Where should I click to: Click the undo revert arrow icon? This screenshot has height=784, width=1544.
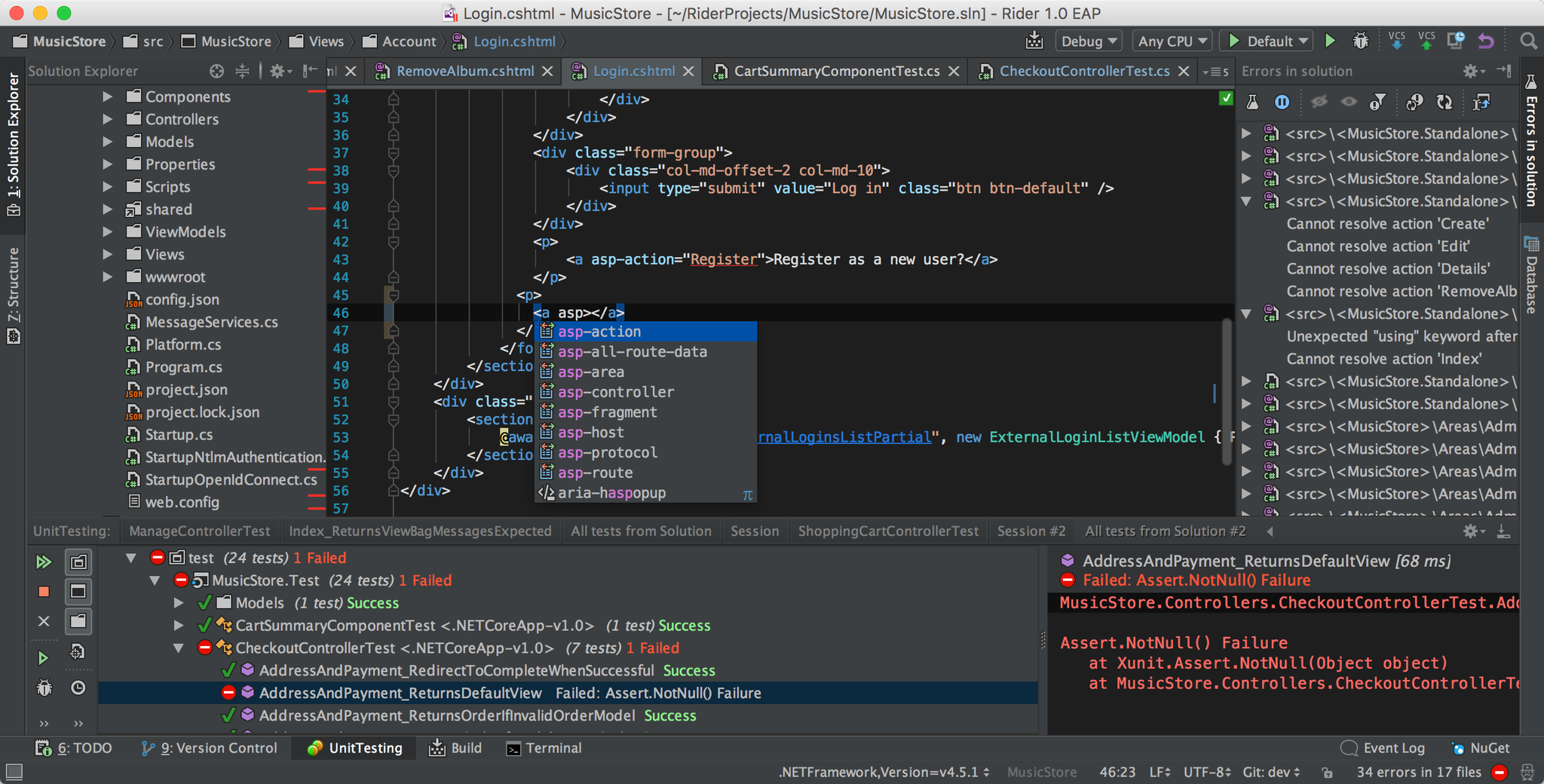pyautogui.click(x=1486, y=41)
